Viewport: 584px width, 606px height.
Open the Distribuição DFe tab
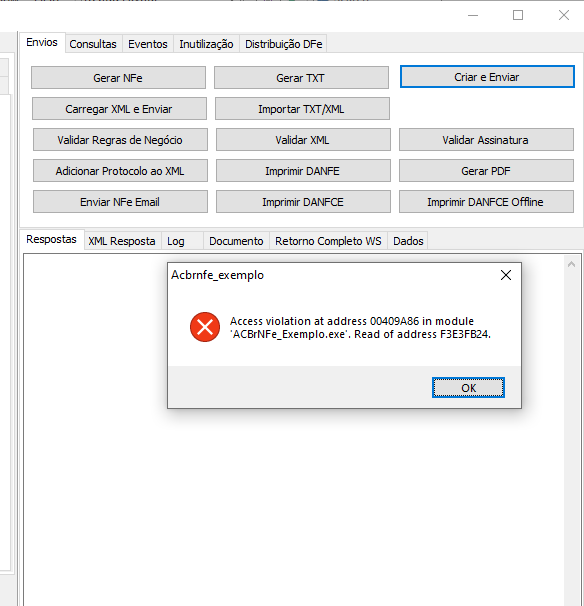(283, 44)
